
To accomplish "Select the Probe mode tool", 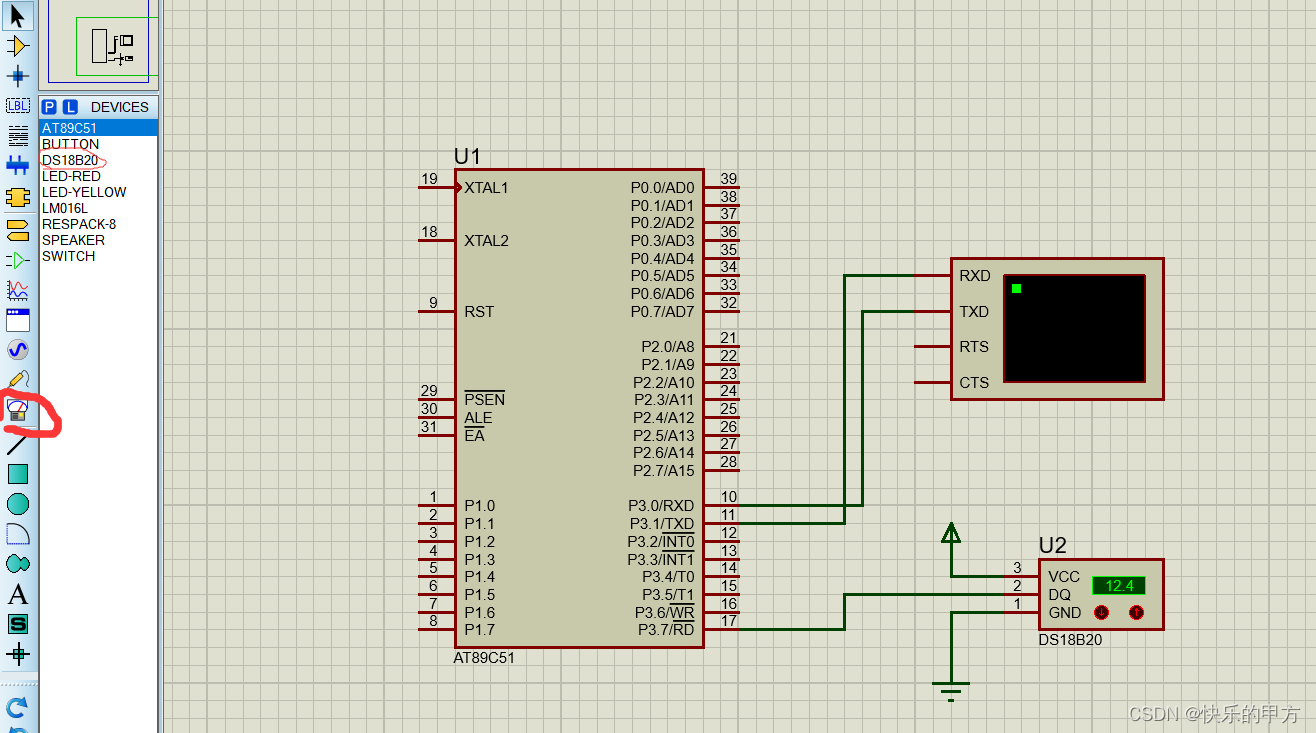I will click(x=18, y=380).
